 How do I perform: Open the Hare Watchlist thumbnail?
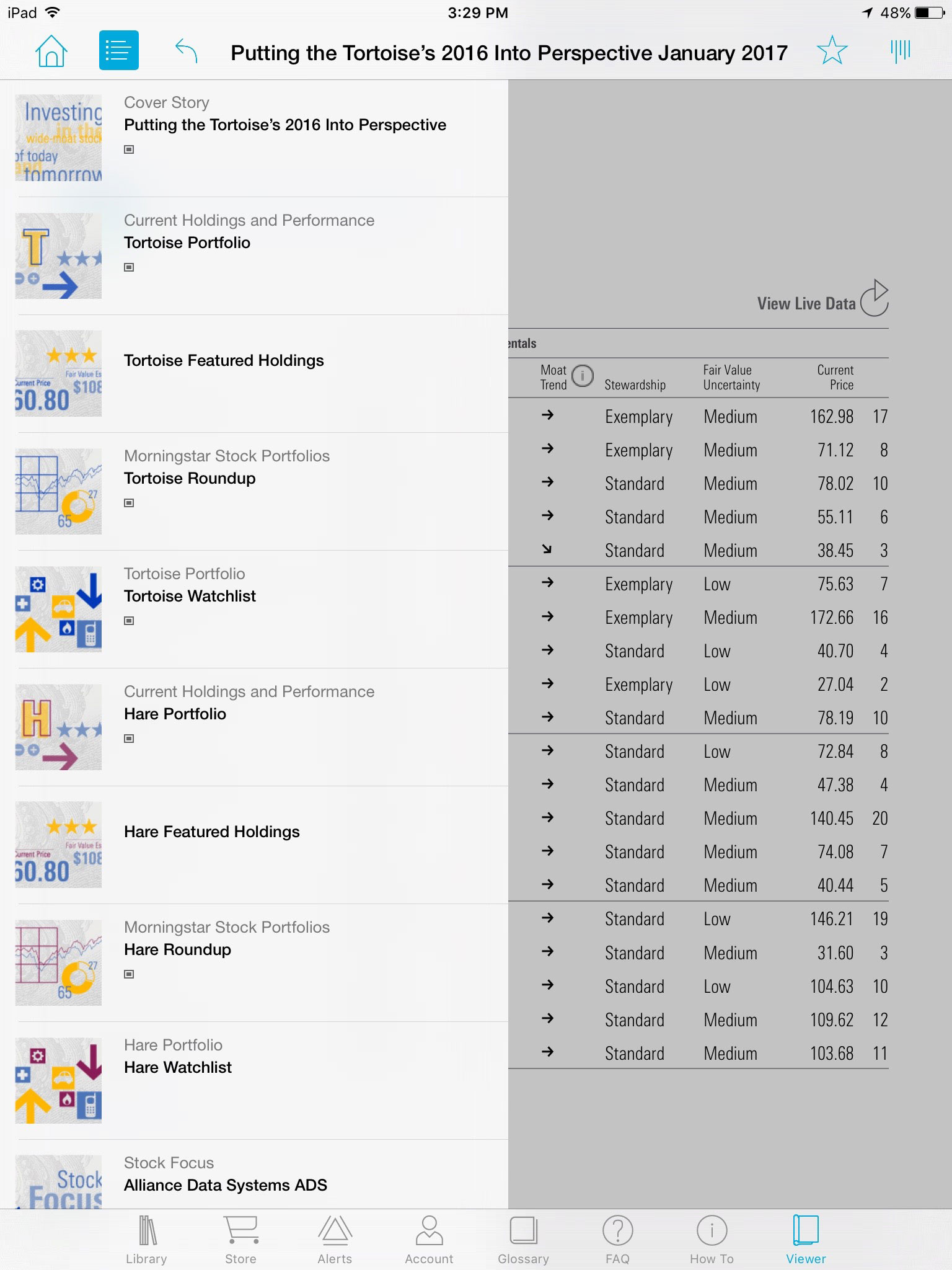click(x=58, y=1080)
